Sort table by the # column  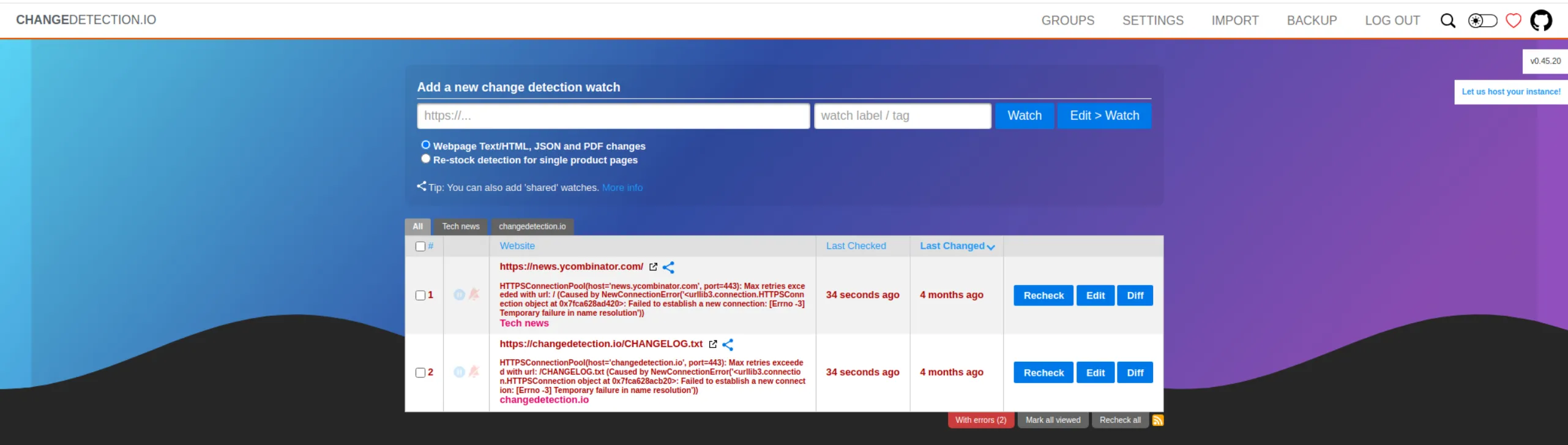coord(431,245)
